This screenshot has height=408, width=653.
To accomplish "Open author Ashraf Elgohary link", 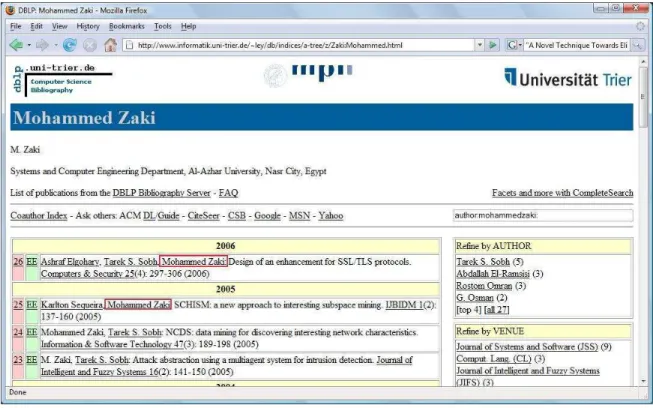I will point(70,261).
